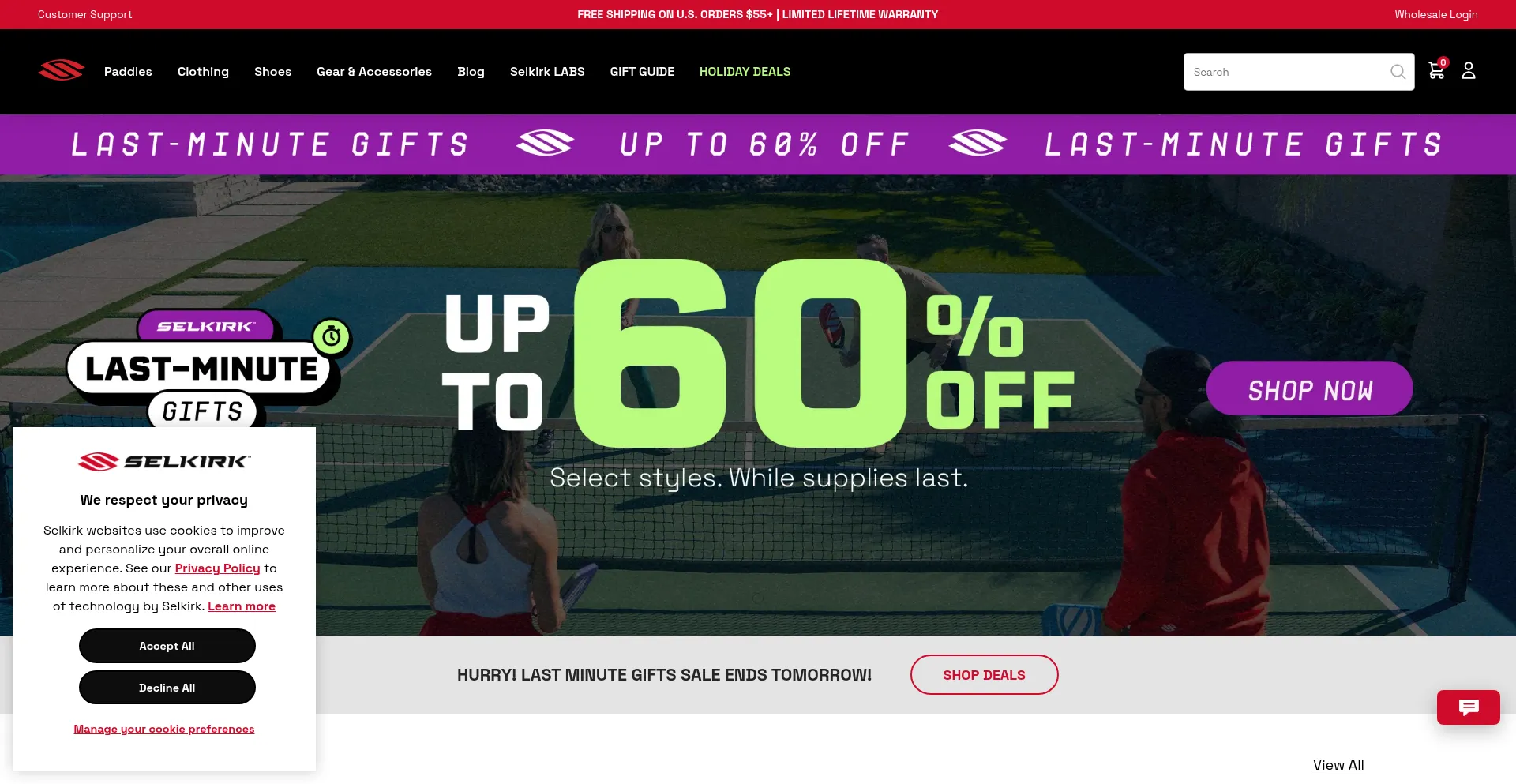Open the user account icon
The image size is (1516, 784).
tap(1469, 71)
